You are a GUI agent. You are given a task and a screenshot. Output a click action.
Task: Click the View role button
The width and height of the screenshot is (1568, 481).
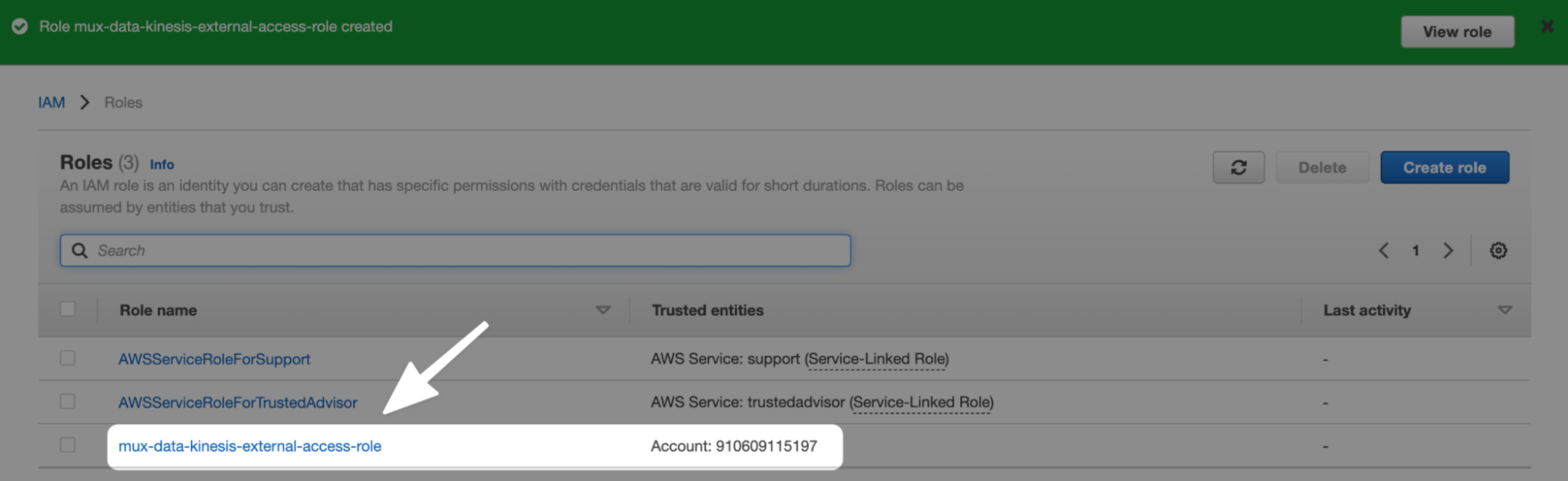click(x=1457, y=32)
